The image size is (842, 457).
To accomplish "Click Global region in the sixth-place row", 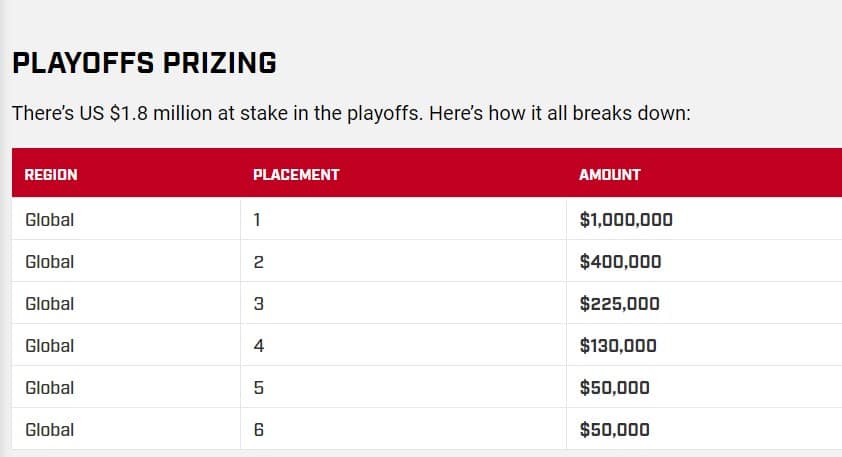I will click(50, 430).
